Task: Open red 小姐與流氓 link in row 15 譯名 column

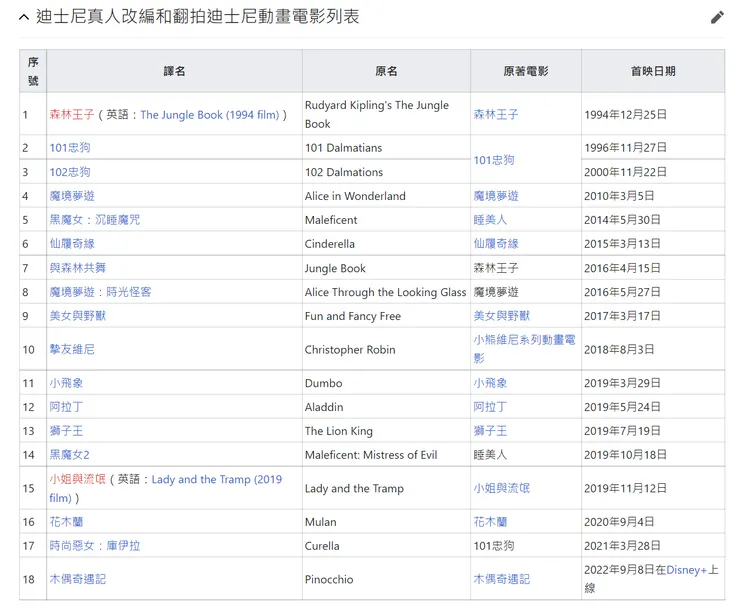Action: (77, 479)
